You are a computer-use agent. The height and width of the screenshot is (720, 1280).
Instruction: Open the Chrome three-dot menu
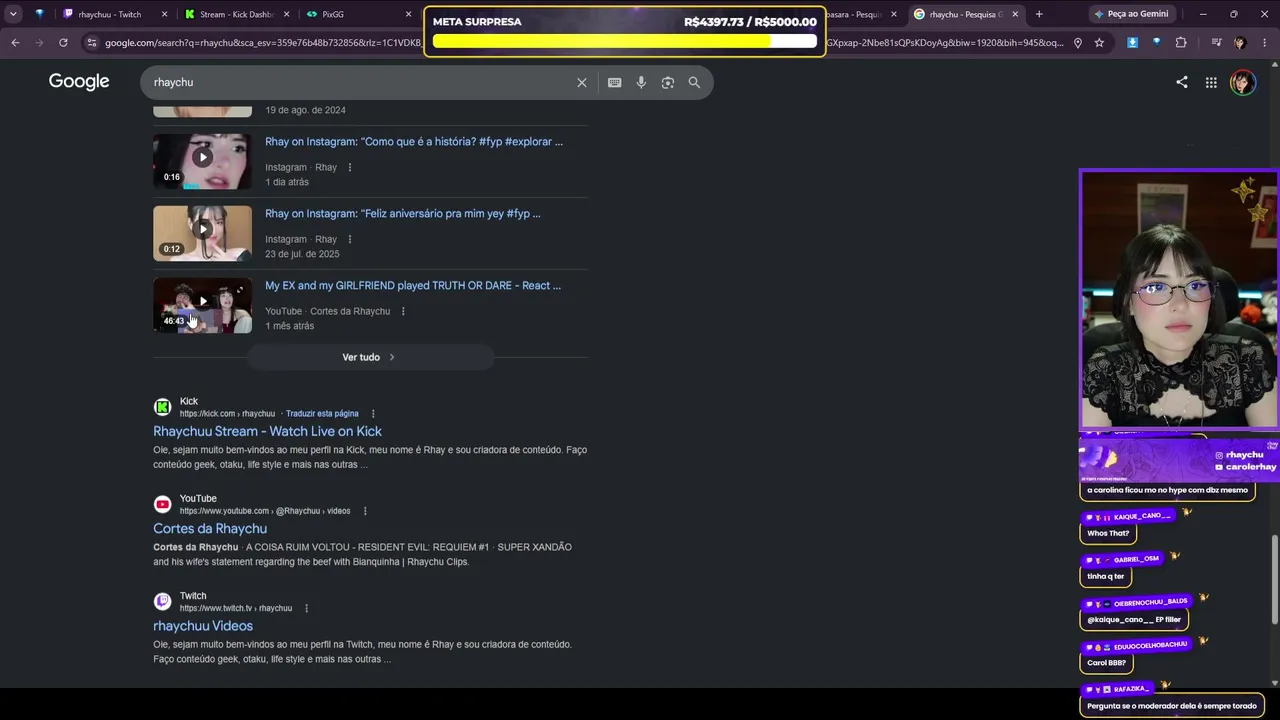coord(1265,43)
